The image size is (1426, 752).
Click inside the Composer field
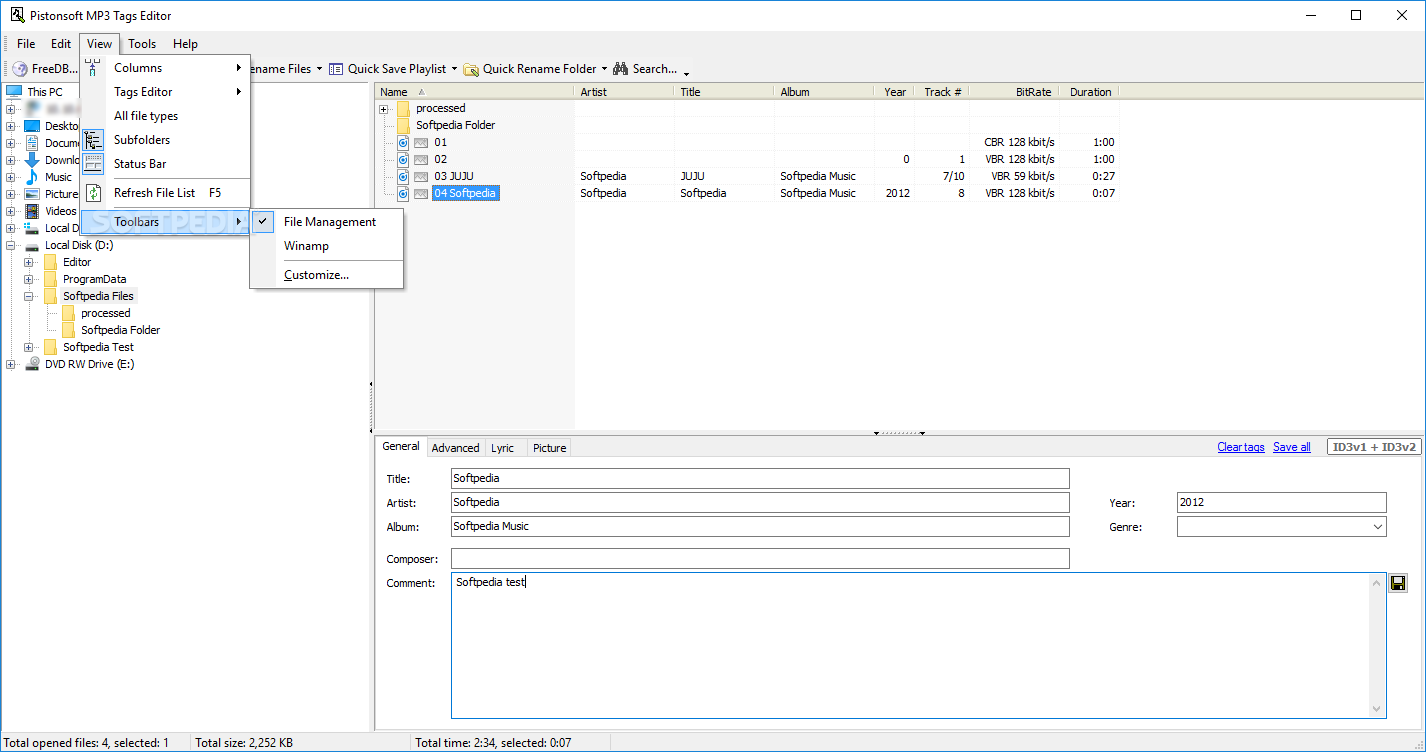click(760, 558)
